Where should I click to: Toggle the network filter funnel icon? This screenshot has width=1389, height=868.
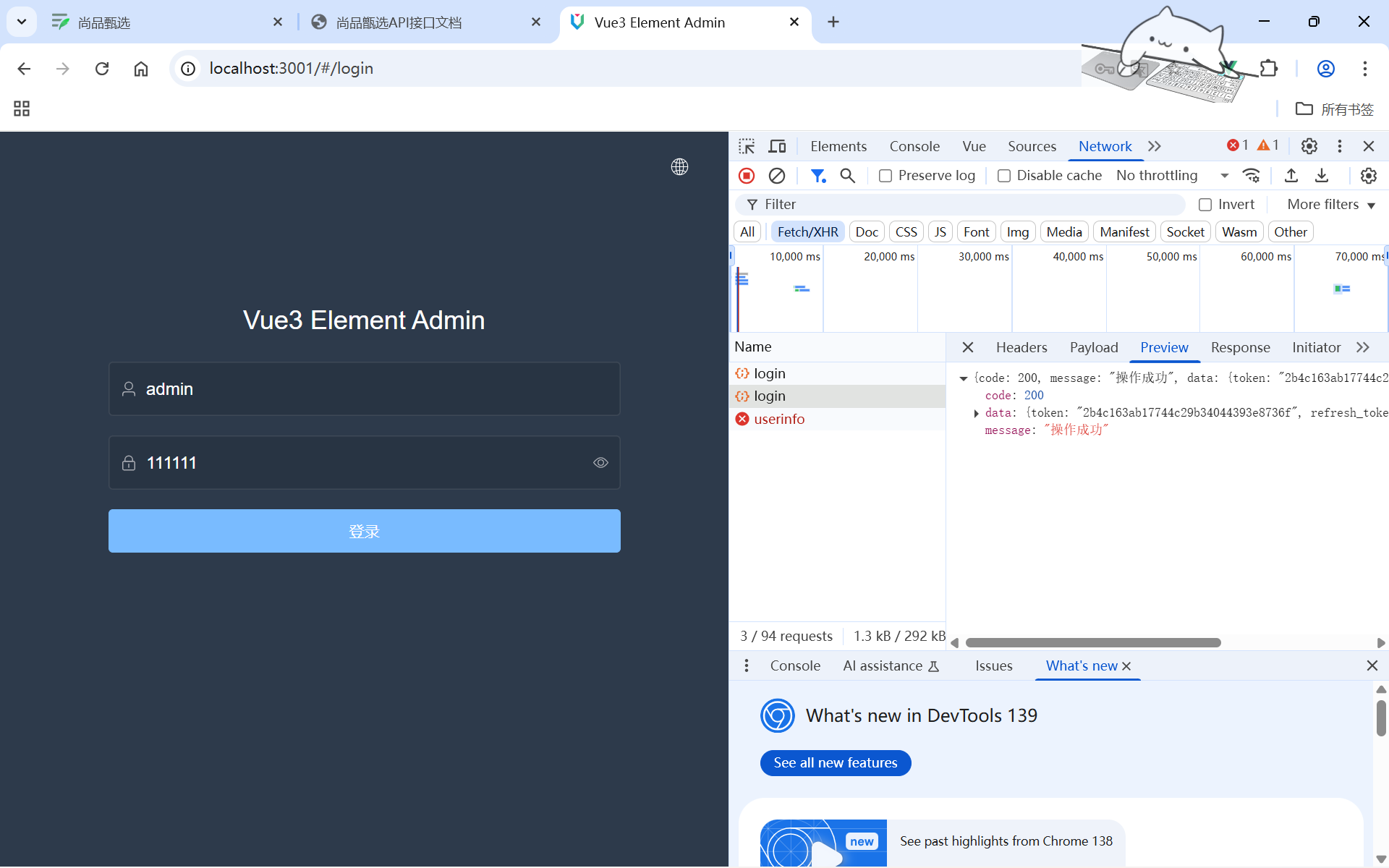point(818,176)
